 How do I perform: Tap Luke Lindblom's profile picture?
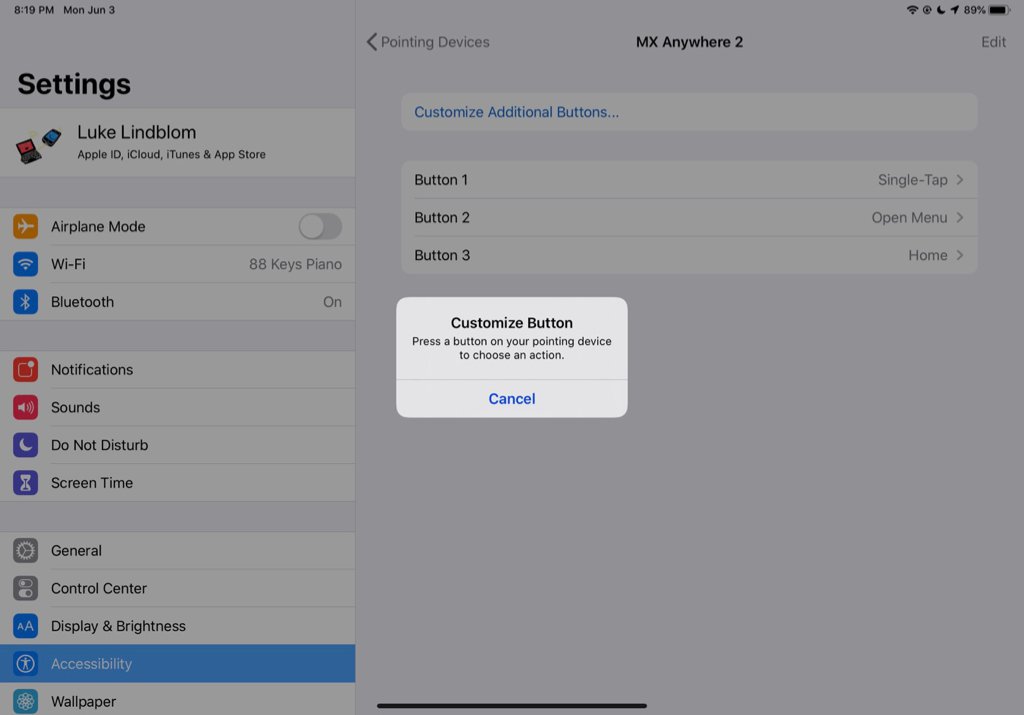click(38, 146)
